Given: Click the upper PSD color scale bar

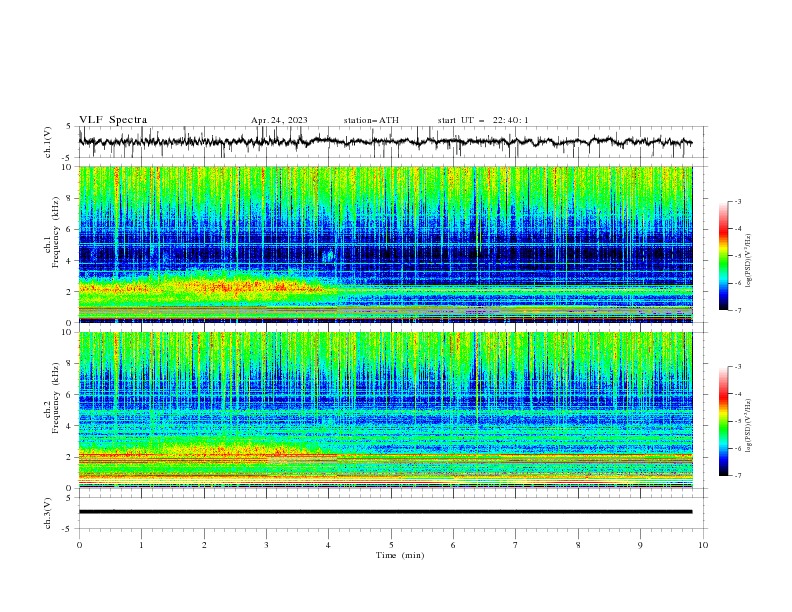Looking at the screenshot, I should 724,256.
